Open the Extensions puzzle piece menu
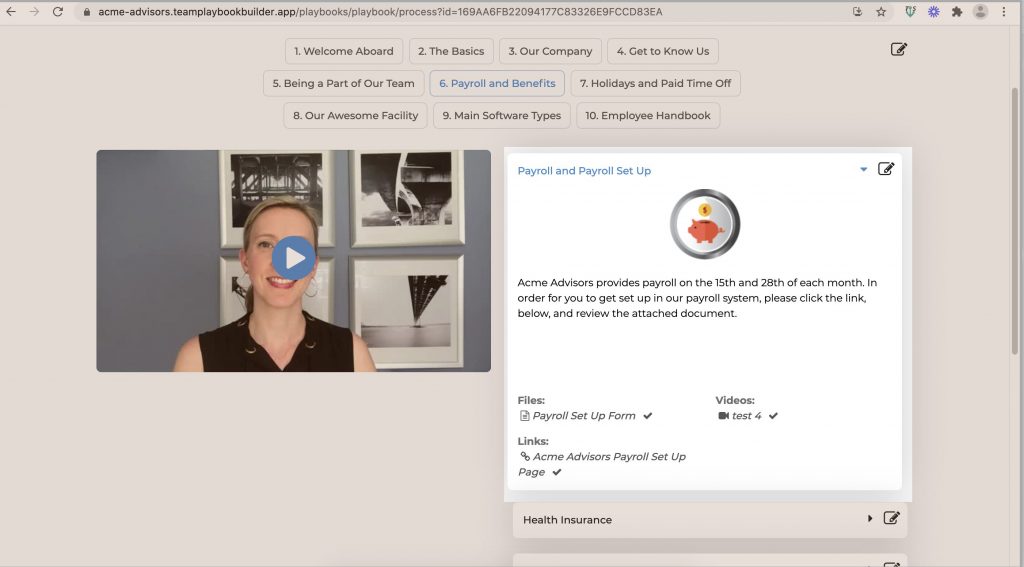Image resolution: width=1024 pixels, height=567 pixels. (x=957, y=12)
